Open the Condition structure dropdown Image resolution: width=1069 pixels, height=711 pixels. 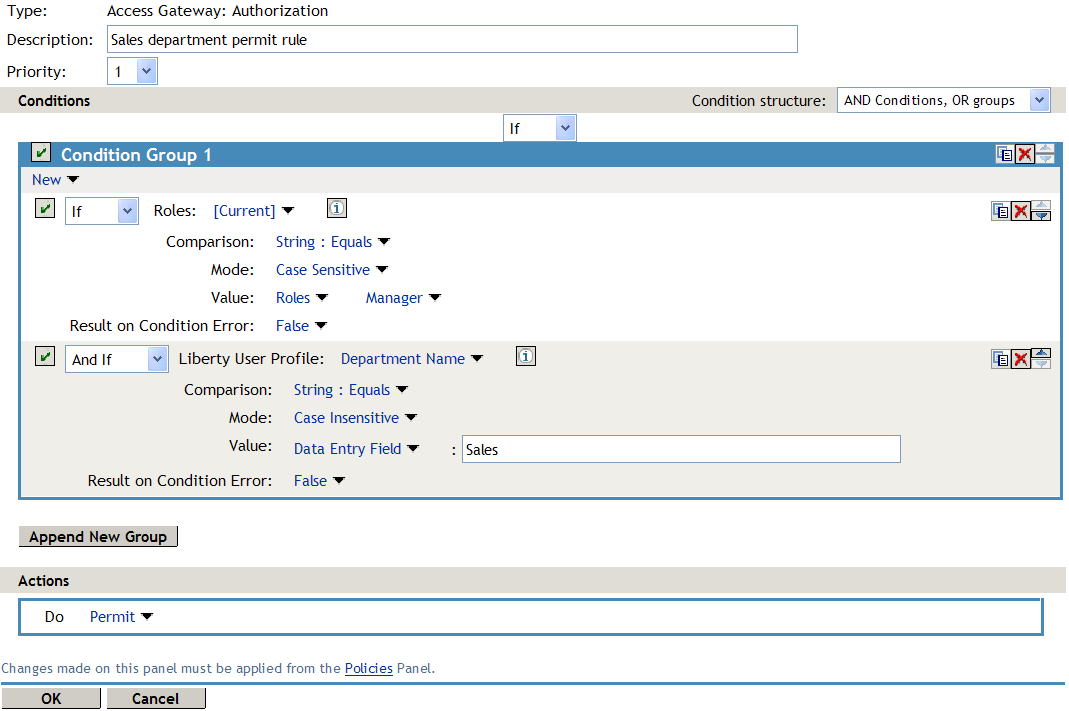click(x=943, y=100)
